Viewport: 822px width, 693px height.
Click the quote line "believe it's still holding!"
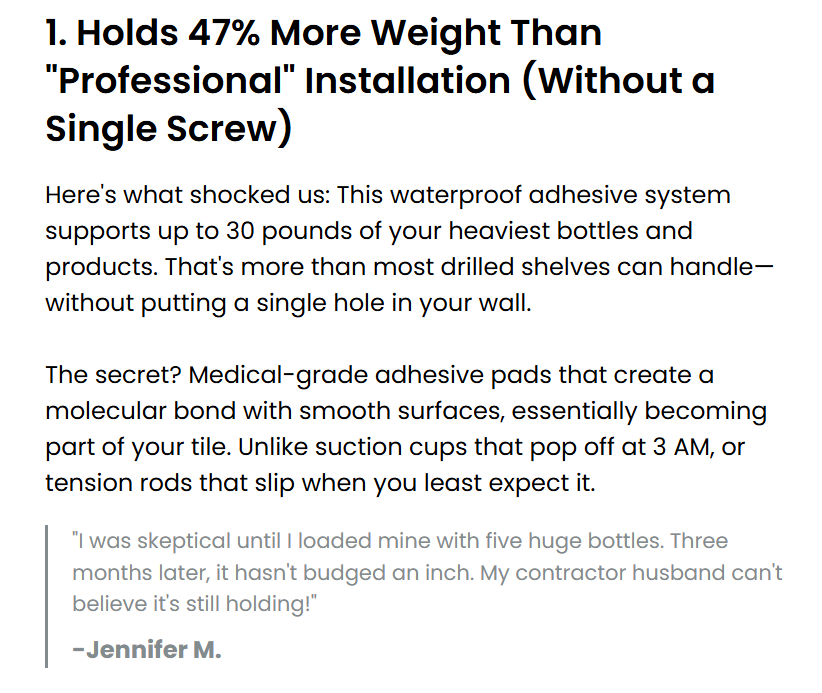195,604
